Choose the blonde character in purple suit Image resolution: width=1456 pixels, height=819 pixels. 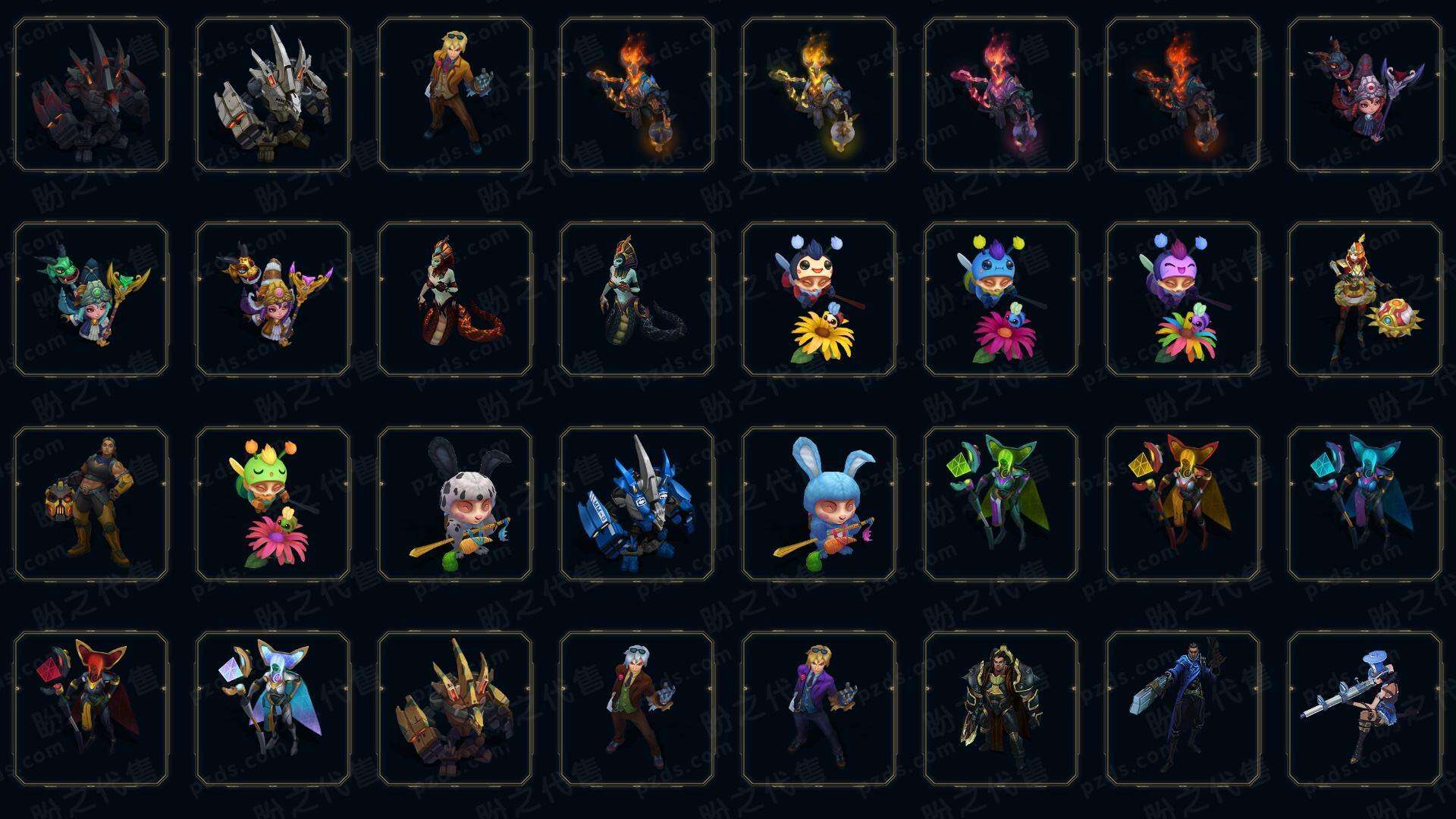point(819,708)
